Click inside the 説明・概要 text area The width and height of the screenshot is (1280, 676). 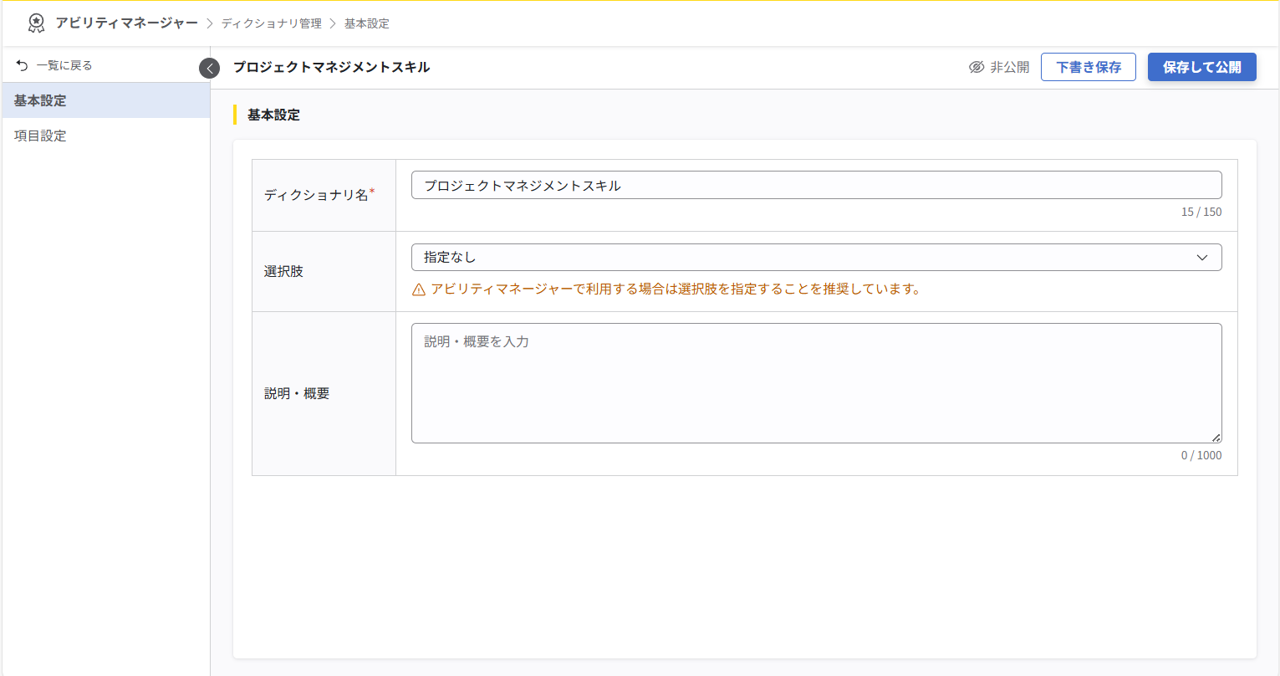(x=816, y=382)
